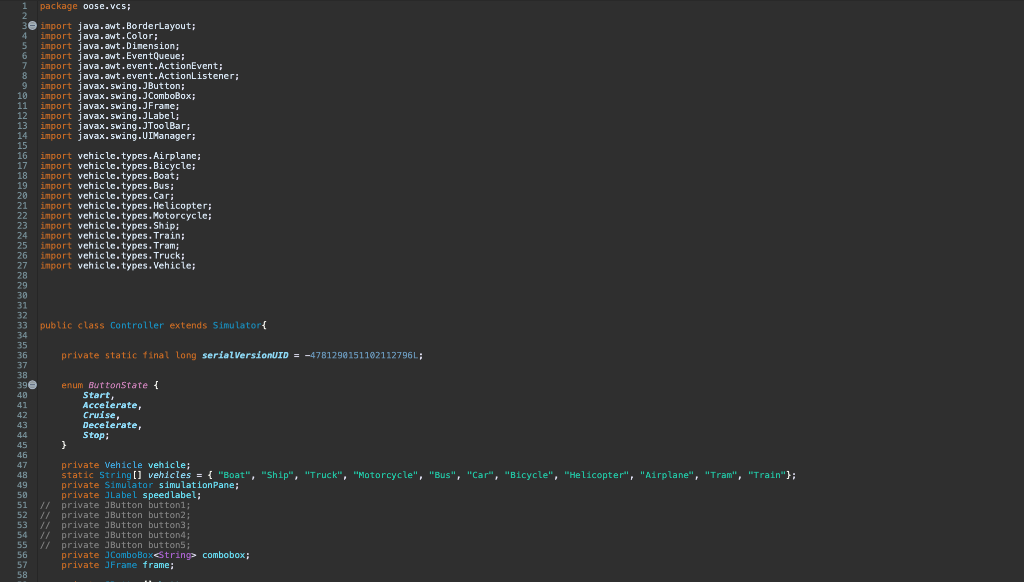This screenshot has width=1024, height=582.
Task: Click line number 1 in the gutter
Action: (x=24, y=5)
